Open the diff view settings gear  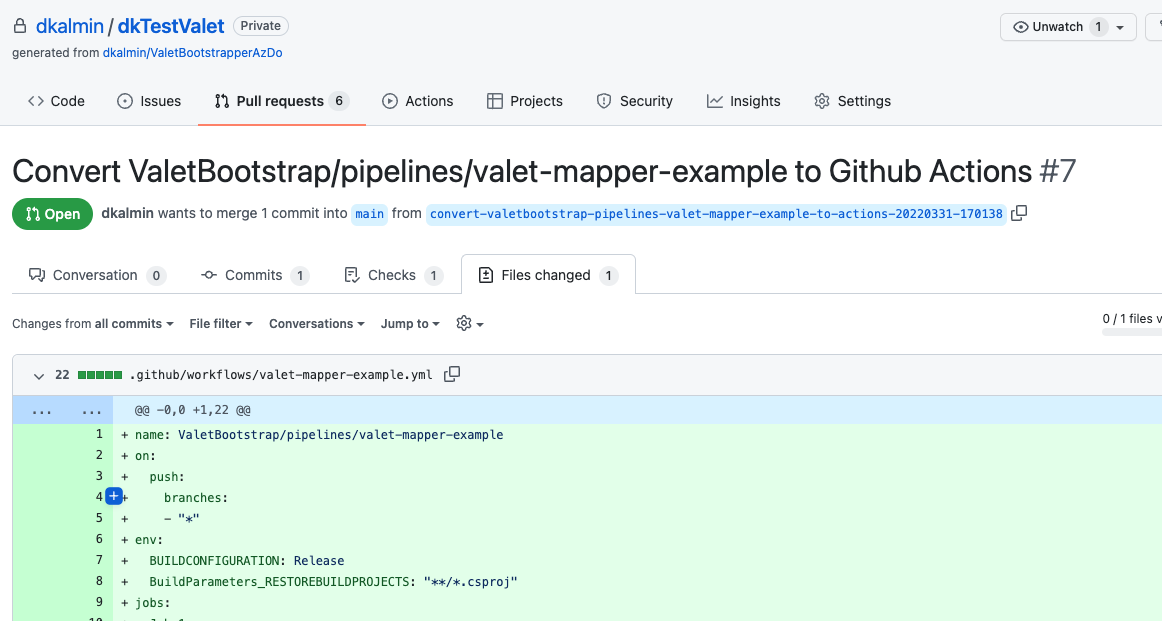point(470,324)
